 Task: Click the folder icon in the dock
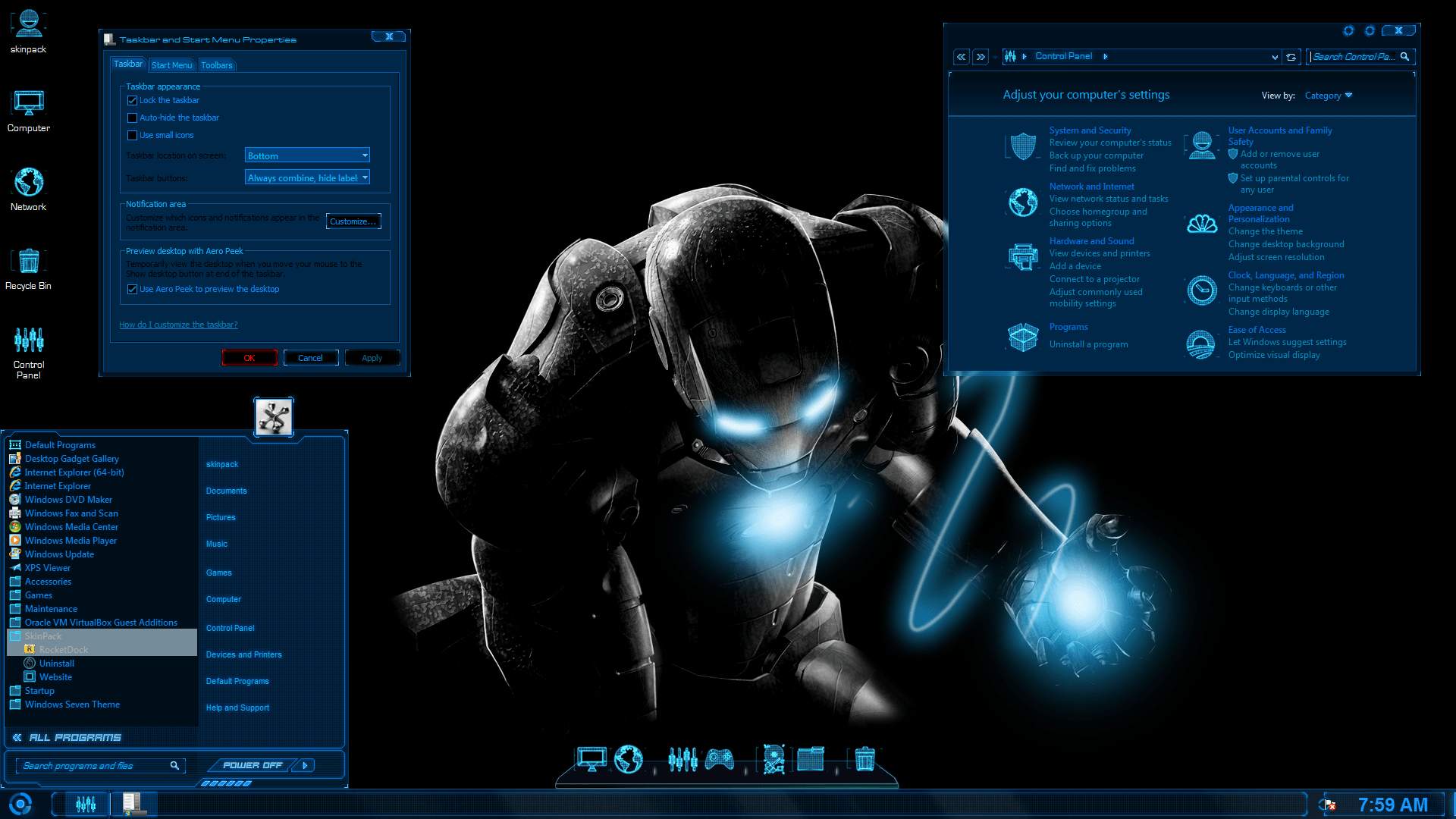click(811, 759)
